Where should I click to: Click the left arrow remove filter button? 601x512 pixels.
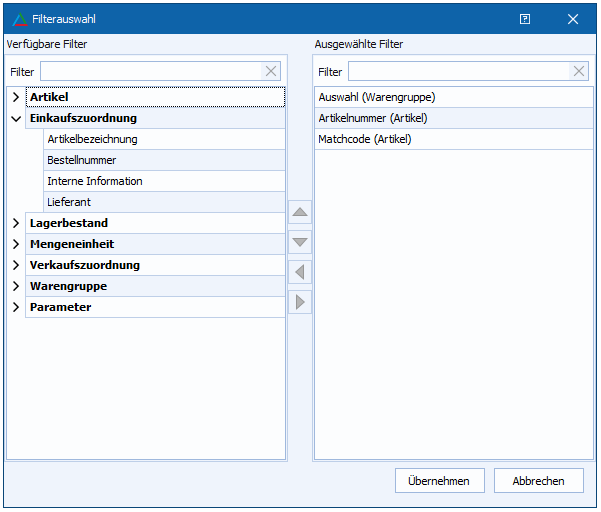[300, 272]
